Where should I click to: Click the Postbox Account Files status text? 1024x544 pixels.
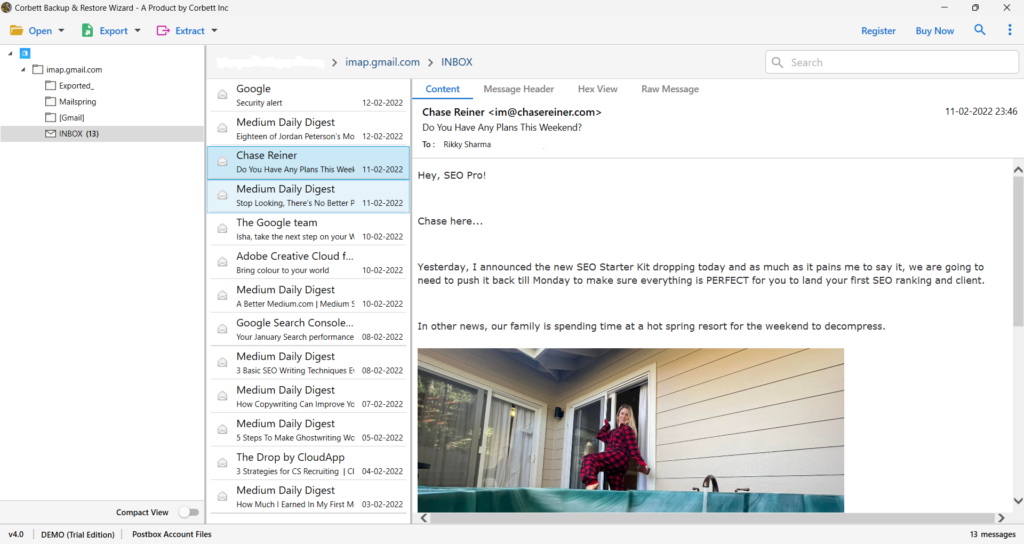(172, 534)
